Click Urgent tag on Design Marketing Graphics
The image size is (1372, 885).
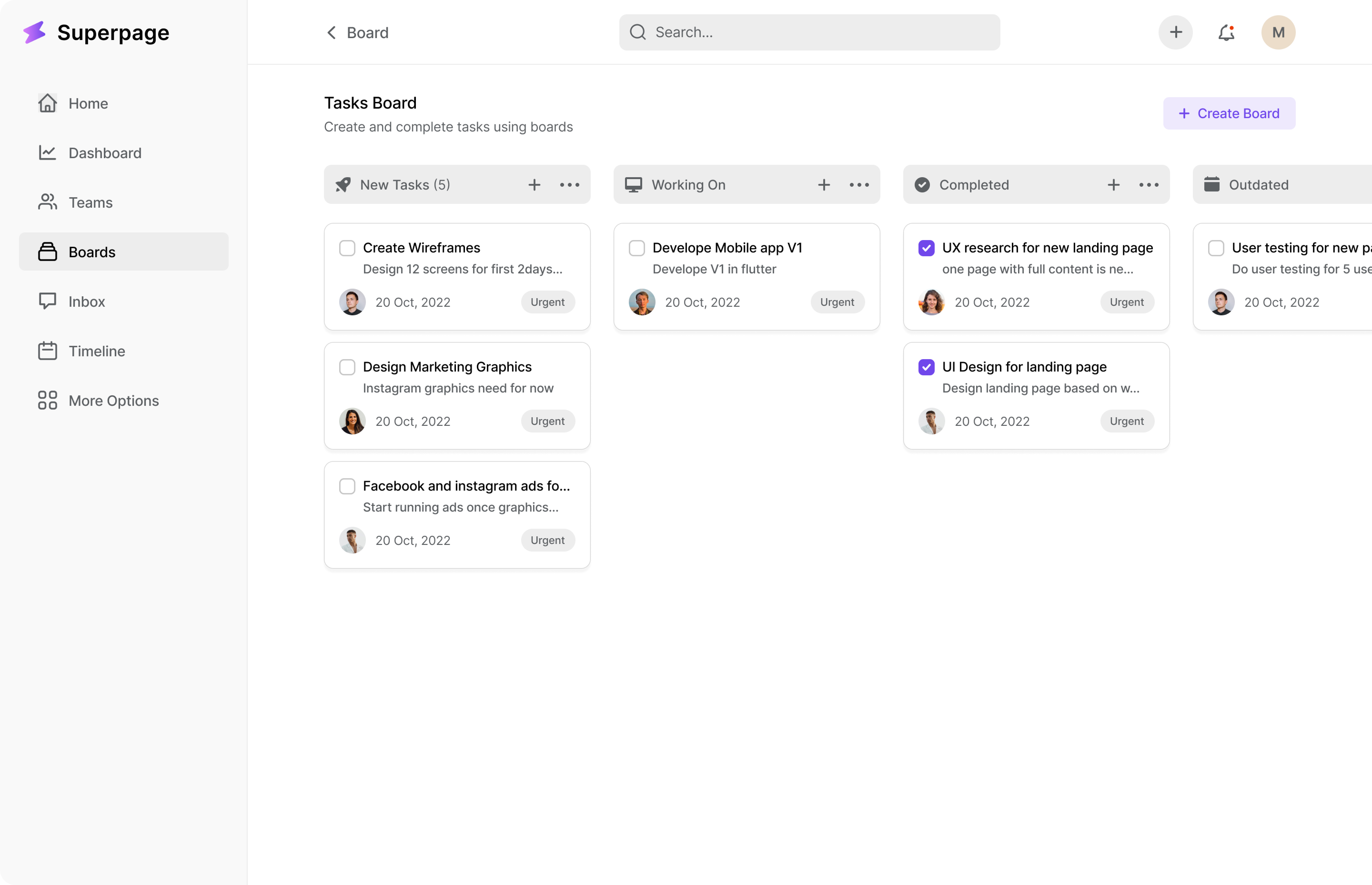547,421
